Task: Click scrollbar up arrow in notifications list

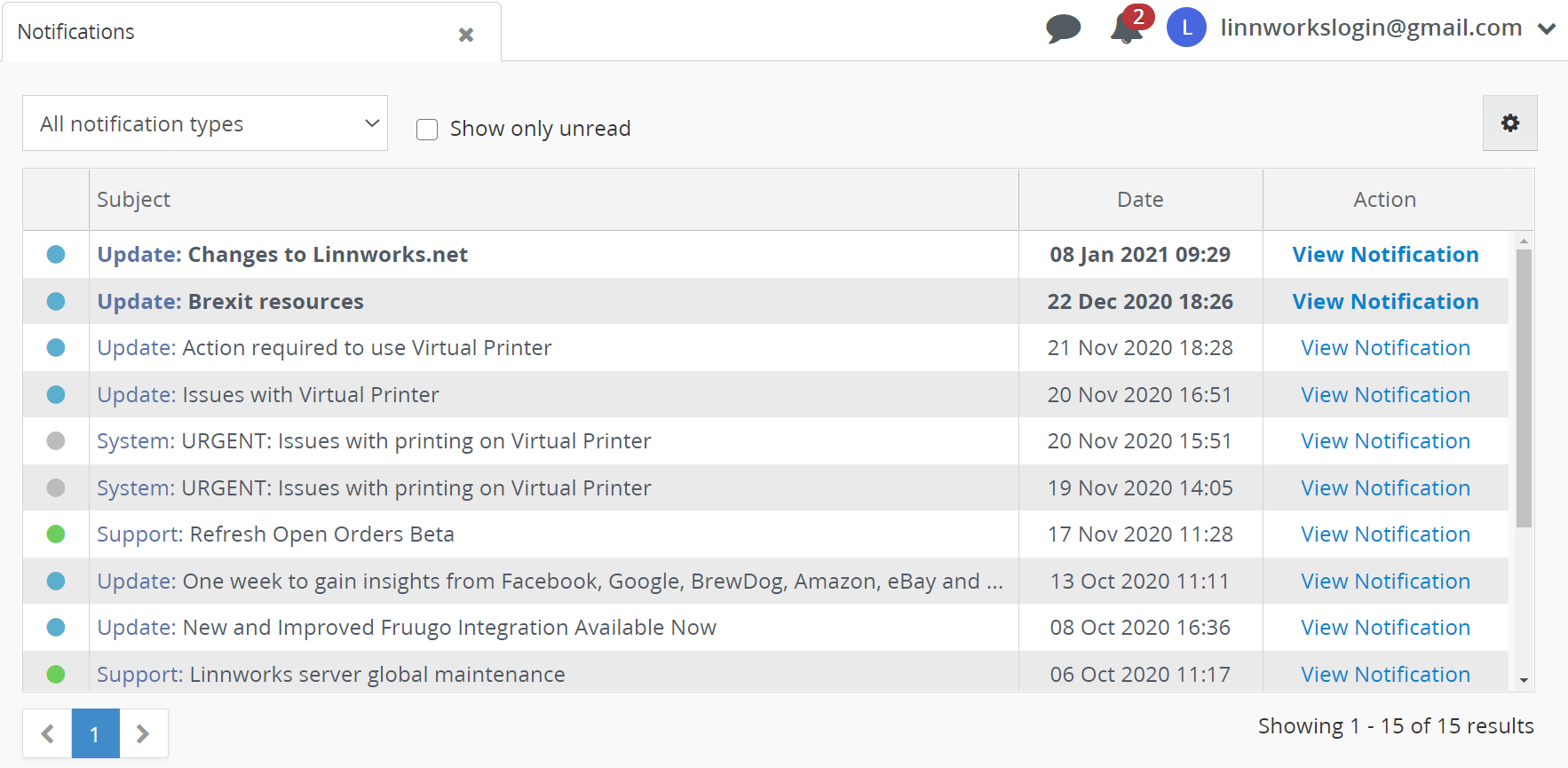Action: (x=1524, y=241)
